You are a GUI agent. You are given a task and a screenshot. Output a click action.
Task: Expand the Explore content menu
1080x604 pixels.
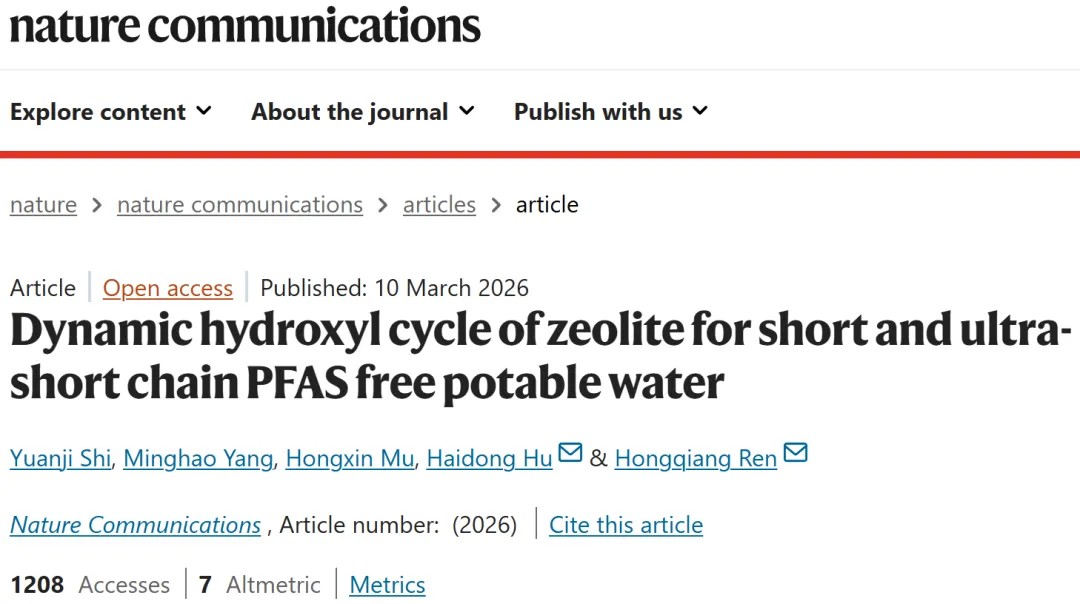coord(111,112)
